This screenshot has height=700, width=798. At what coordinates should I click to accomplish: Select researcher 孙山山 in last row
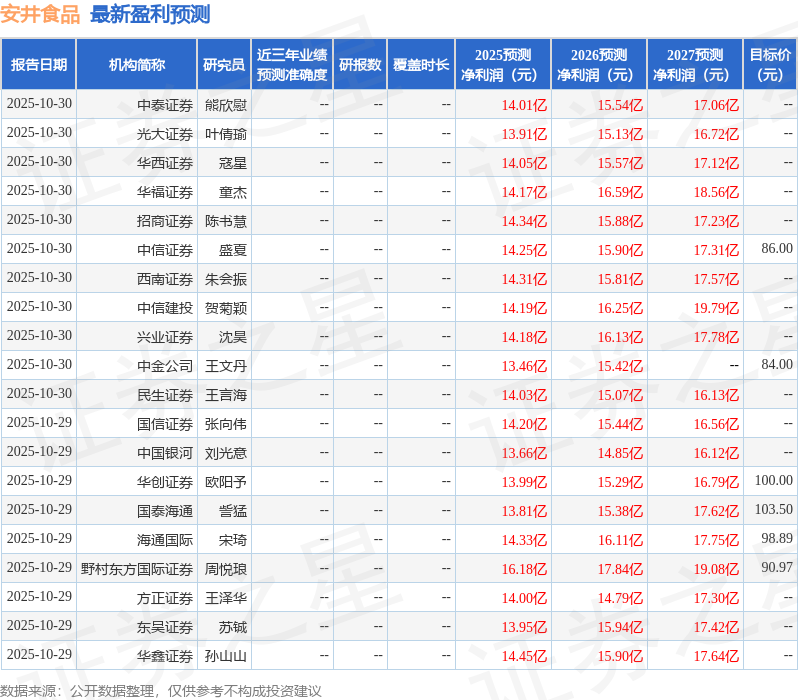(226, 656)
